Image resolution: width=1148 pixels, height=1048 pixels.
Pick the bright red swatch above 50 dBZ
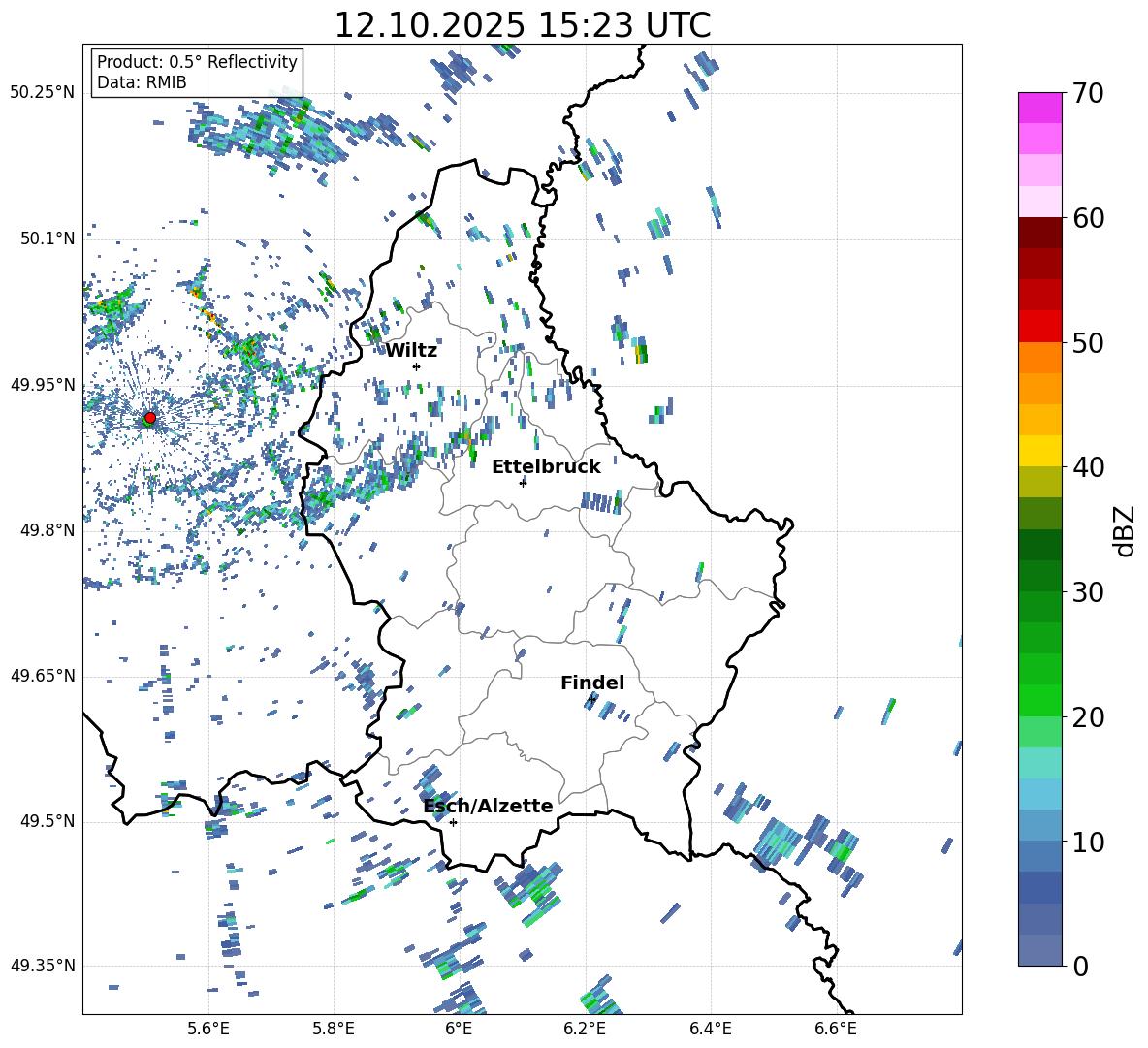pos(1040,326)
